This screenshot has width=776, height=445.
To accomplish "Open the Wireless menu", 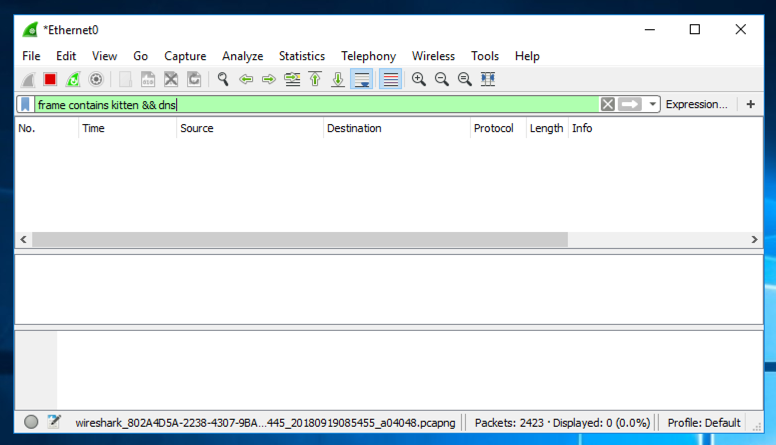I will [x=433, y=56].
